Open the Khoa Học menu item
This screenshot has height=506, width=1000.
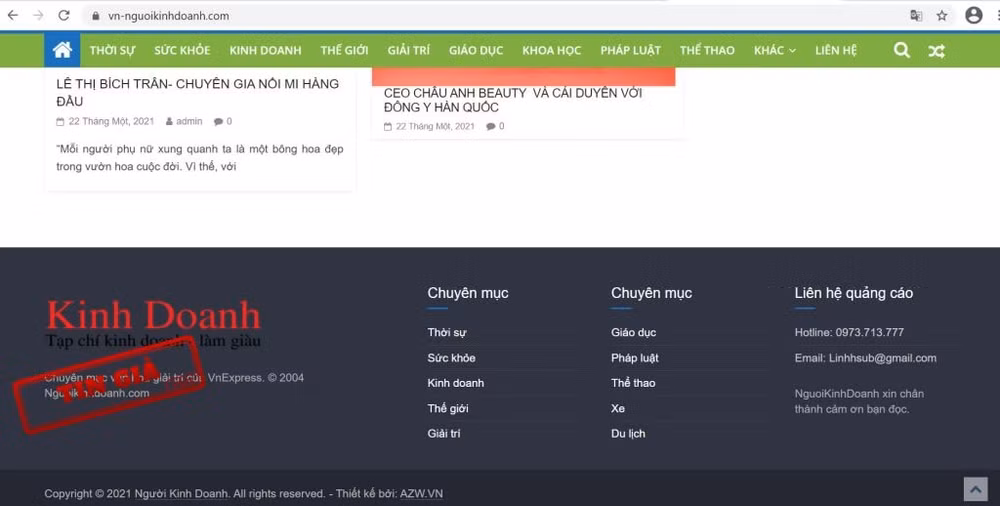[x=552, y=50]
